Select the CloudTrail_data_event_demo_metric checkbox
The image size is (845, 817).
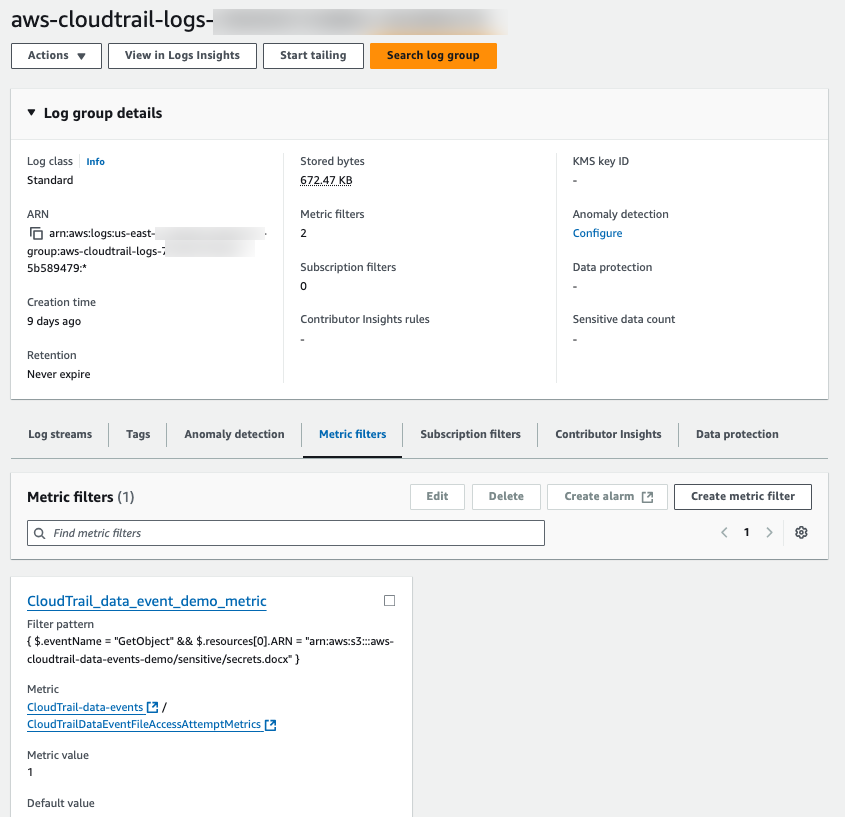[390, 600]
